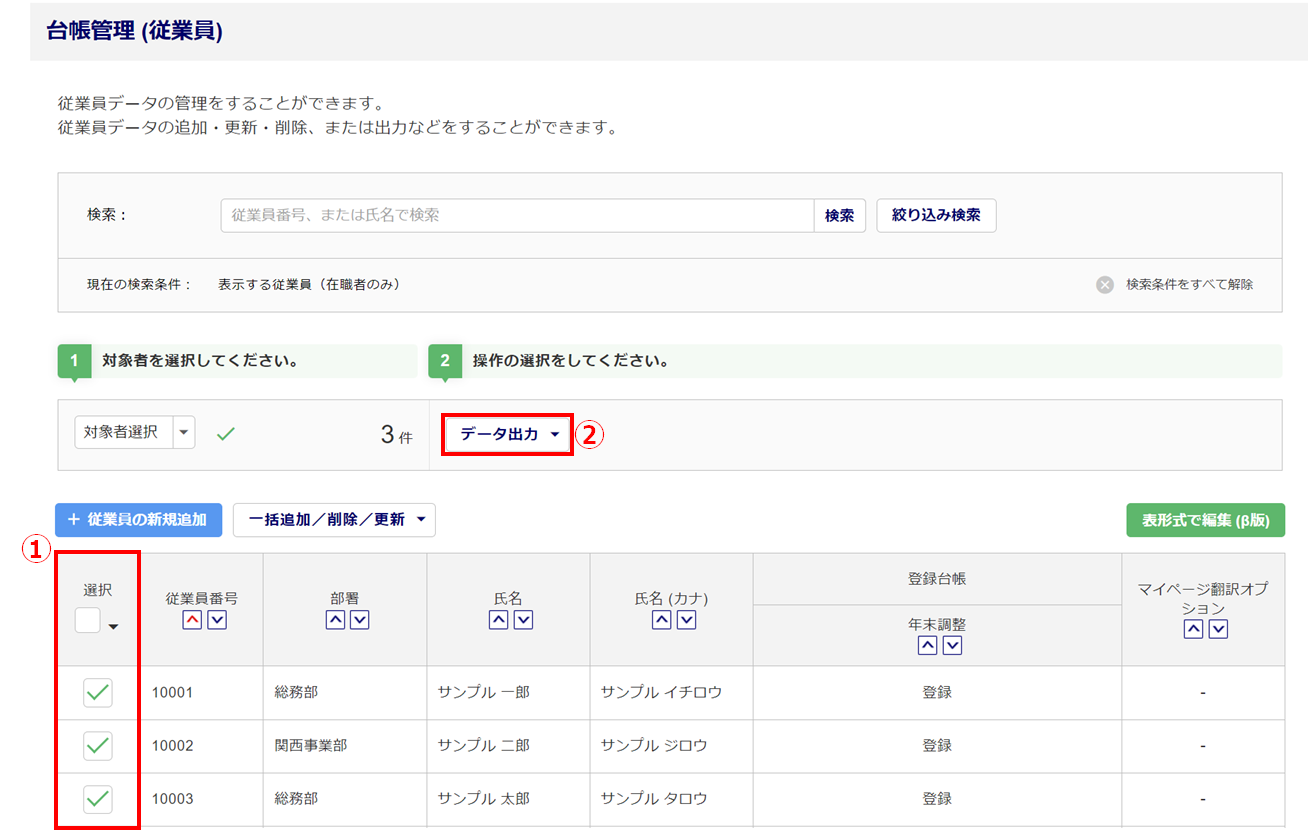Screen dimensions: 1313x830
Task: Sort 氏名 column descending
Action: pos(523,620)
